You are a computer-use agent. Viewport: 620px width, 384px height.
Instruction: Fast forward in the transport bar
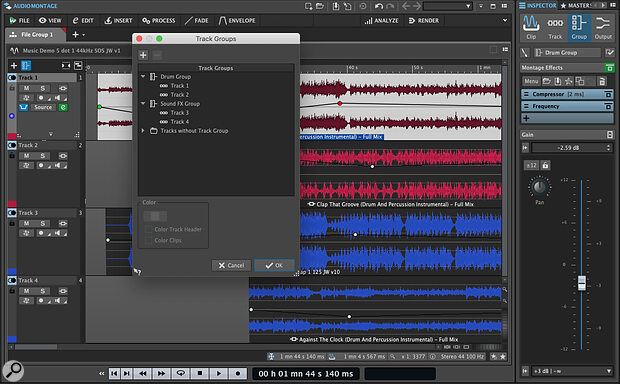pos(161,373)
